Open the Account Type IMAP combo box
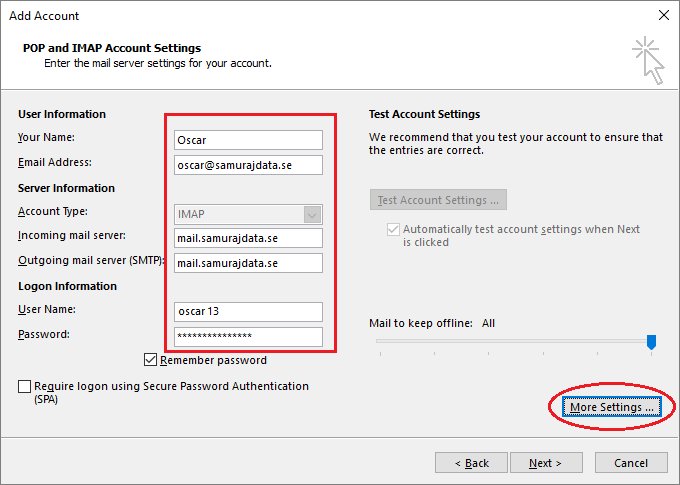 pos(248,214)
